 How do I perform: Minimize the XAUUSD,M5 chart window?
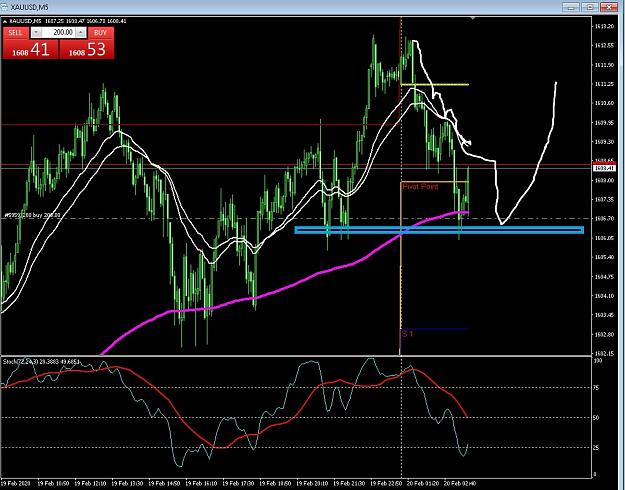573,7
